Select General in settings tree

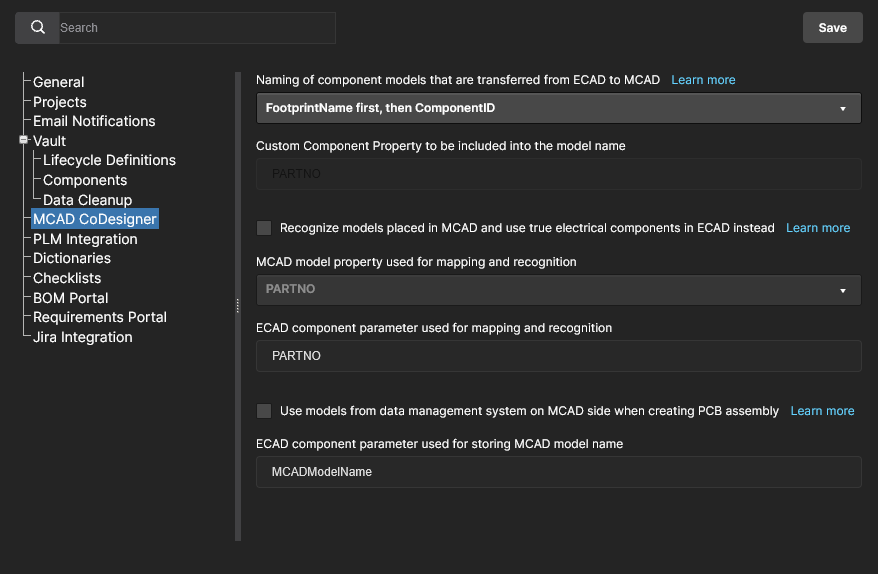(59, 82)
